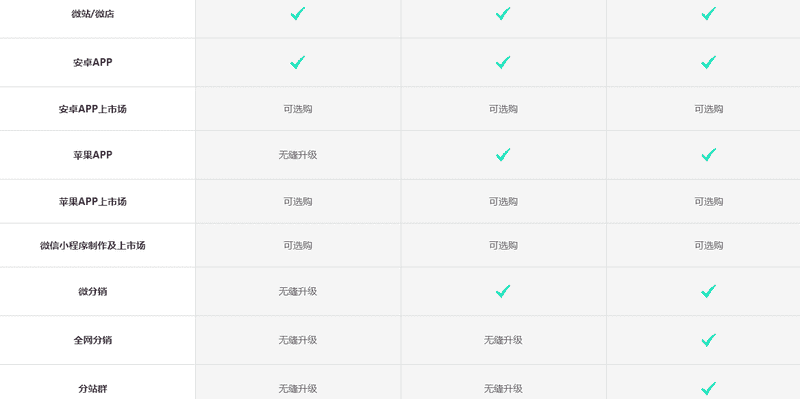800x399 pixels.
Task: Click 可选购 in middle column for 苹果APP上市场
Action: pyautogui.click(x=503, y=202)
